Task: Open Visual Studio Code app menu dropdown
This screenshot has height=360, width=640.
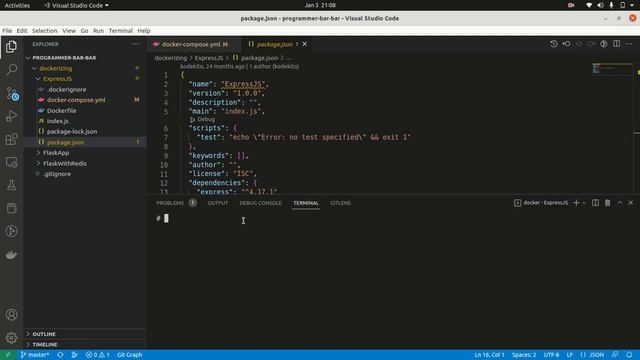Action: click(76, 5)
